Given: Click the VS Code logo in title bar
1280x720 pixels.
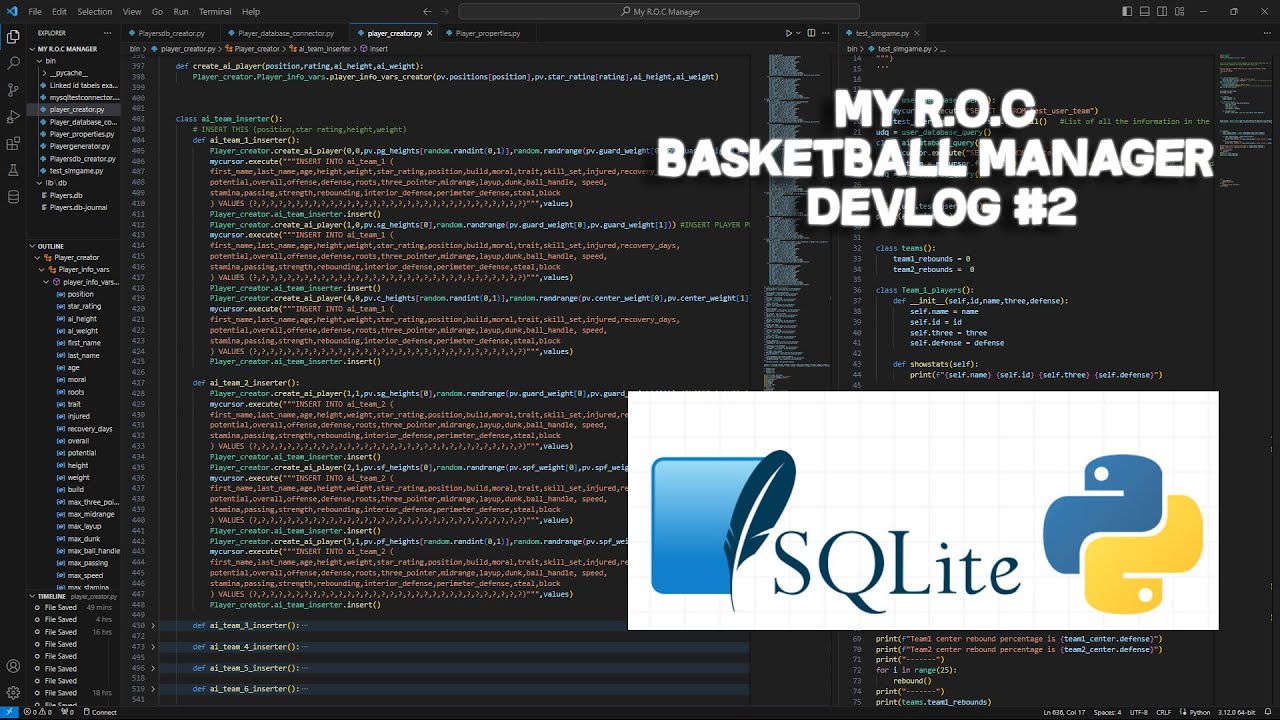Looking at the screenshot, I should [12, 11].
